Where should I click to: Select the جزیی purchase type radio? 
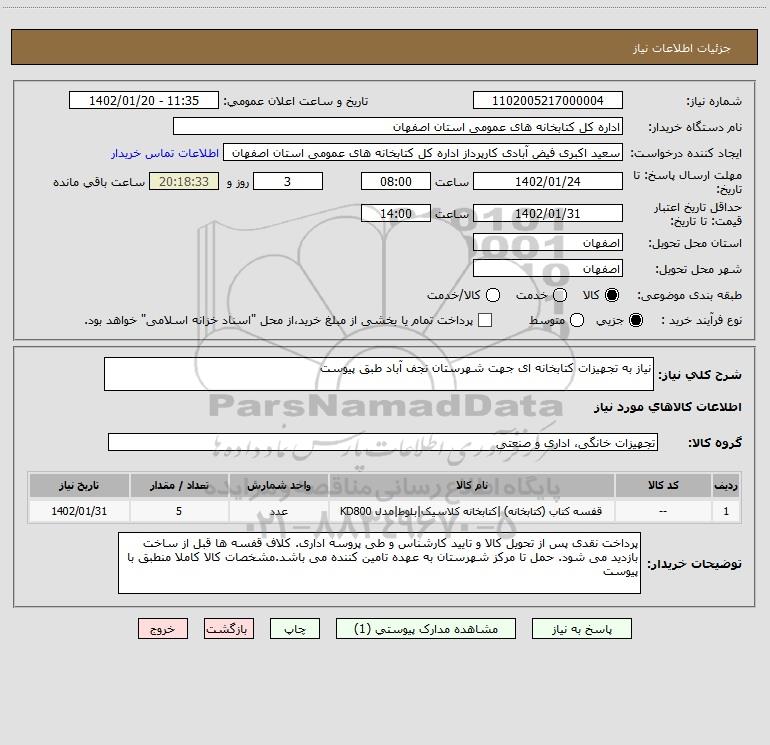pyautogui.click(x=636, y=320)
